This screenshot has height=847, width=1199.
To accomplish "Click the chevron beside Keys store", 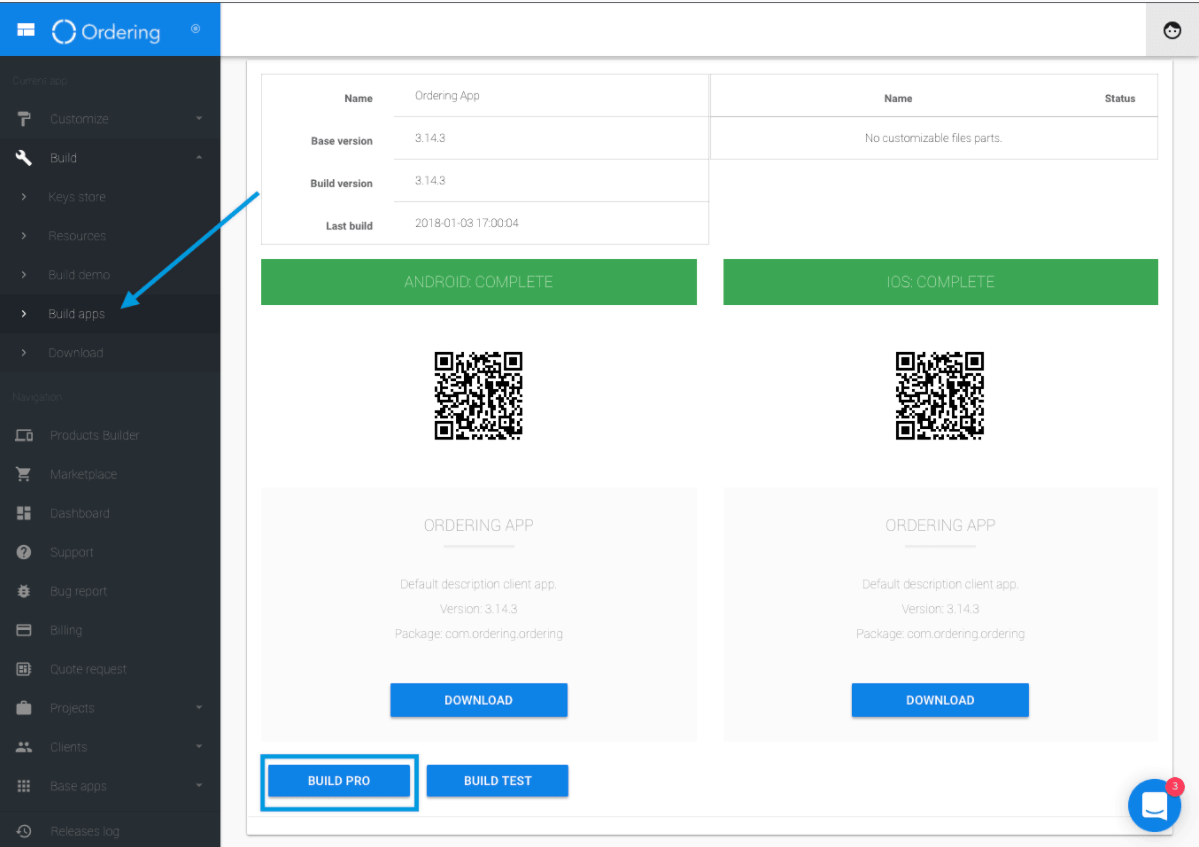I will [x=24, y=196].
